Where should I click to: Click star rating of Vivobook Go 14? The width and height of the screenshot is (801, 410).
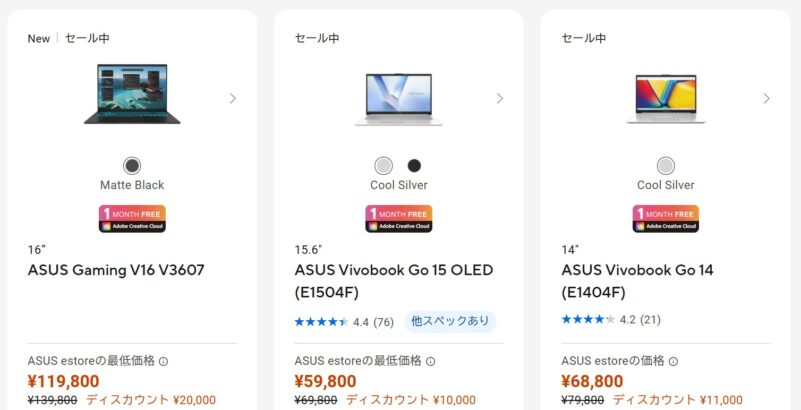(588, 320)
